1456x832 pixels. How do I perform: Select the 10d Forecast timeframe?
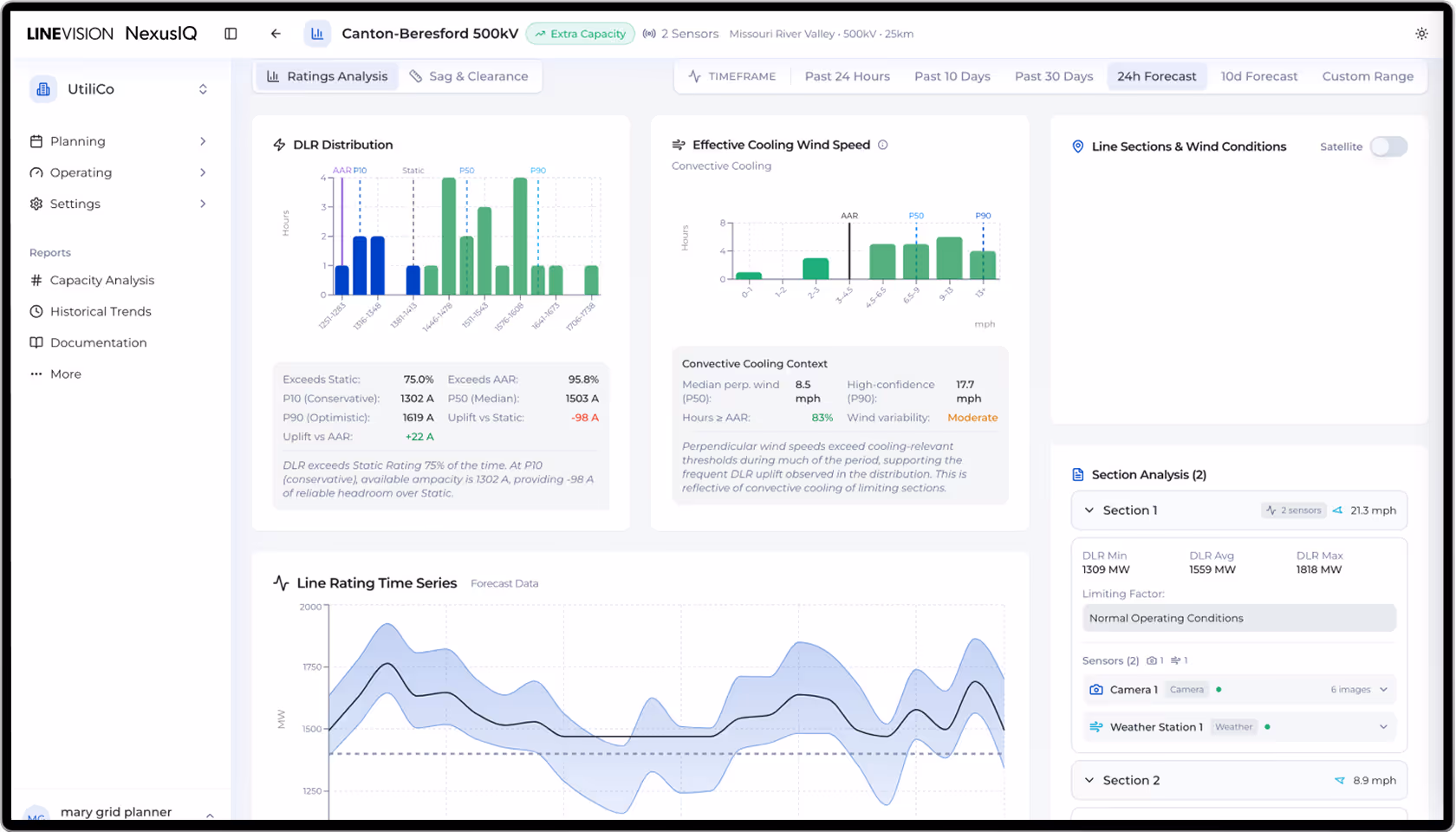1259,76
